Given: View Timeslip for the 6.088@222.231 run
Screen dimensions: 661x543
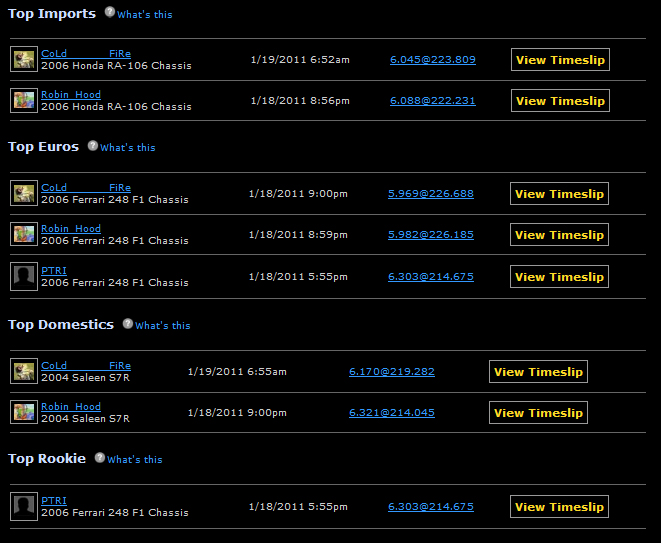Looking at the screenshot, I should coord(559,101).
